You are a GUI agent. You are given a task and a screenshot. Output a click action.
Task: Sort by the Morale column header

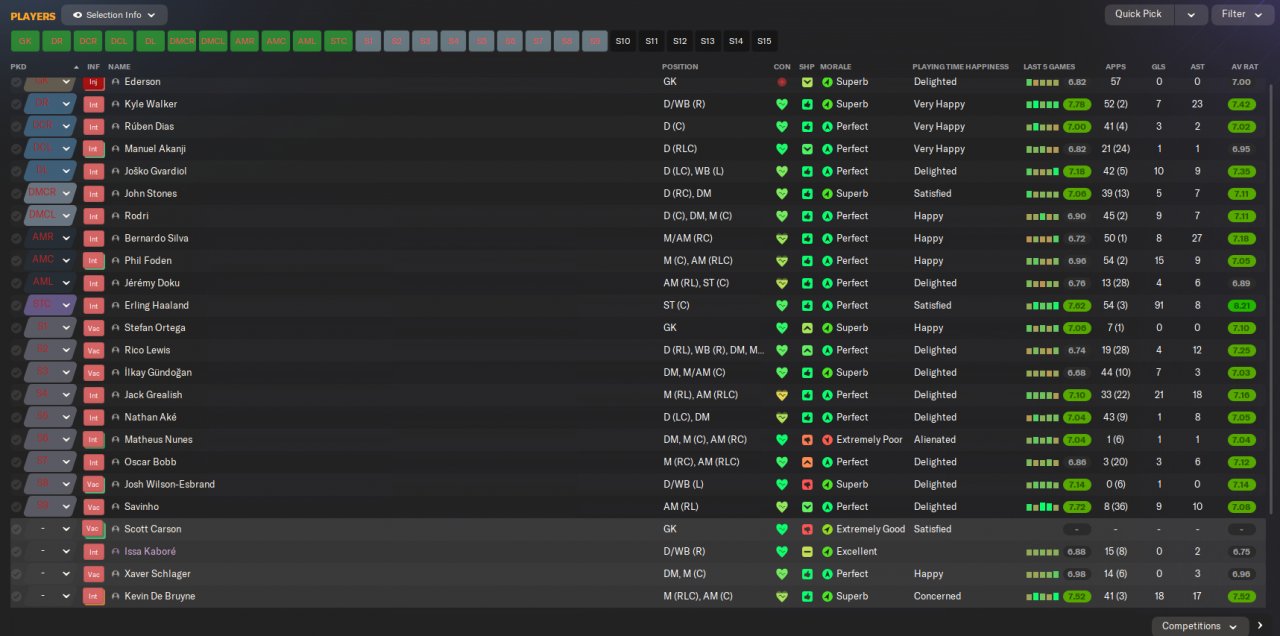click(836, 67)
